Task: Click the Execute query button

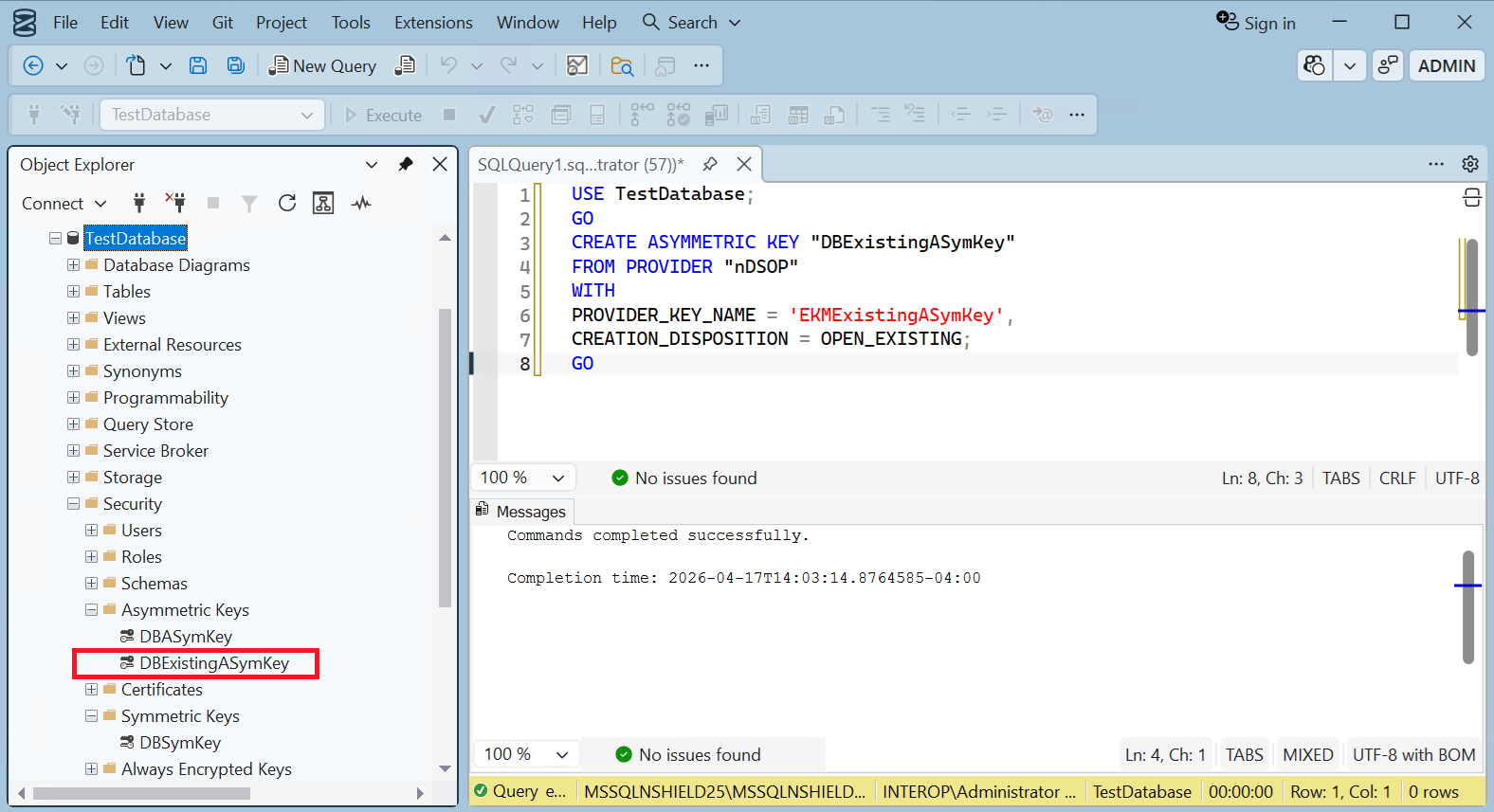Action: (384, 115)
